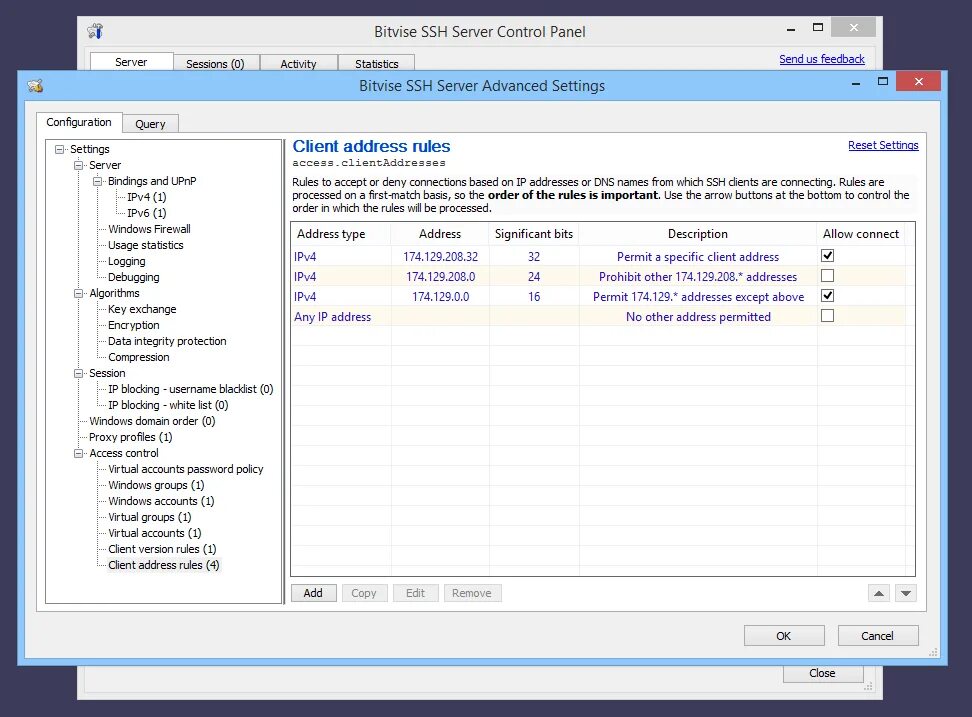Select Usage statistics in the tree

point(146,245)
